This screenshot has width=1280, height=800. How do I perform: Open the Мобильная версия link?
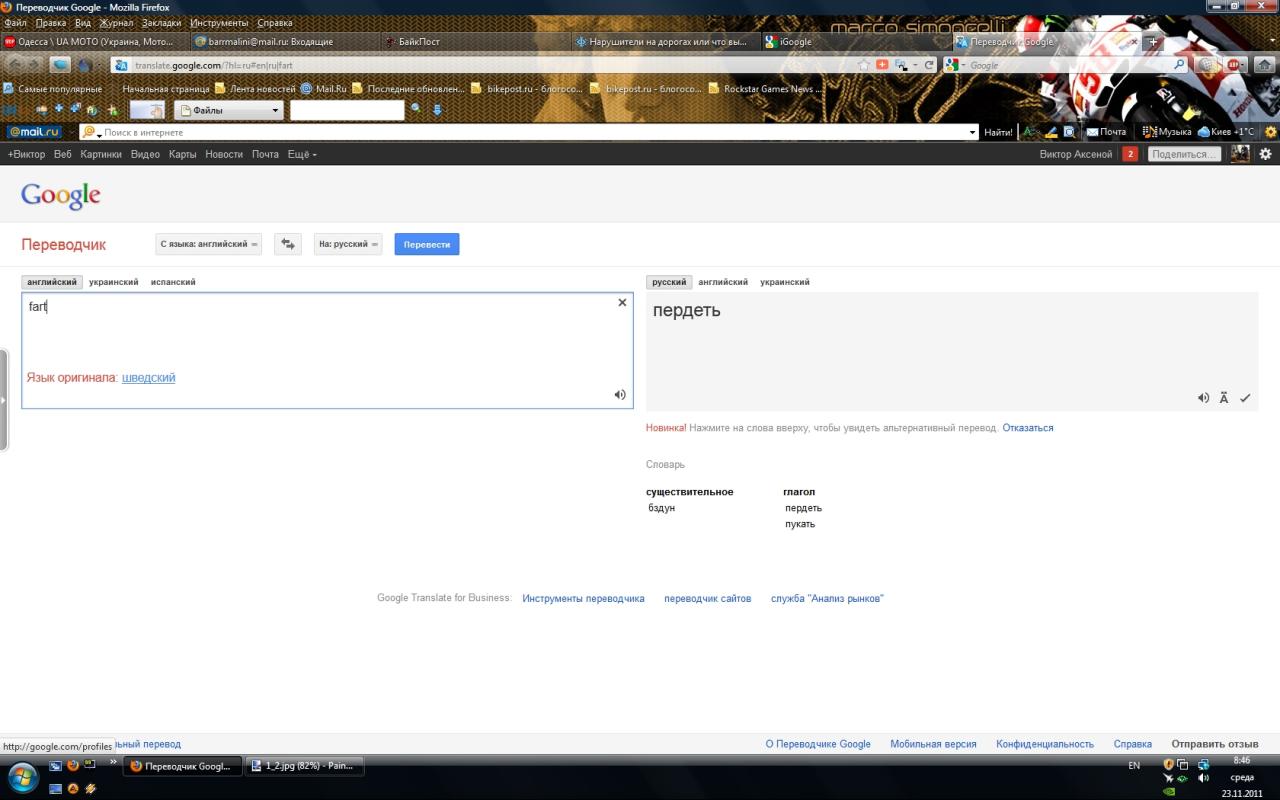[933, 744]
